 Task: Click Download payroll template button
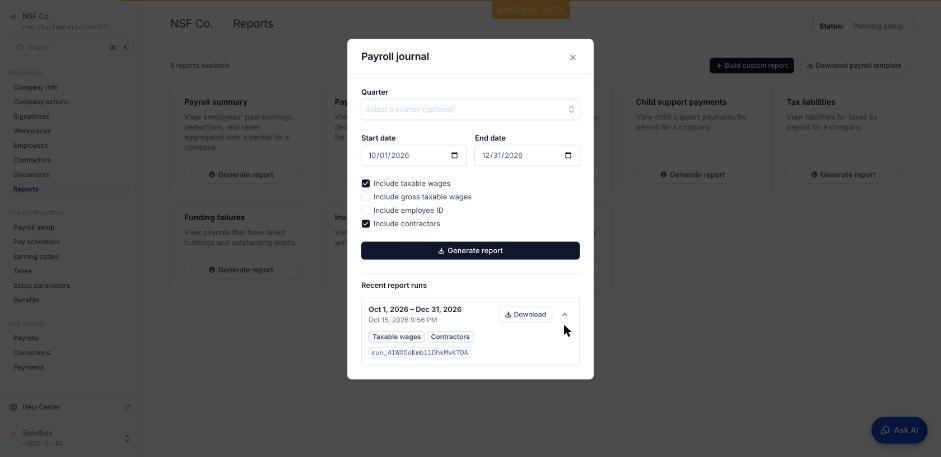tap(853, 66)
